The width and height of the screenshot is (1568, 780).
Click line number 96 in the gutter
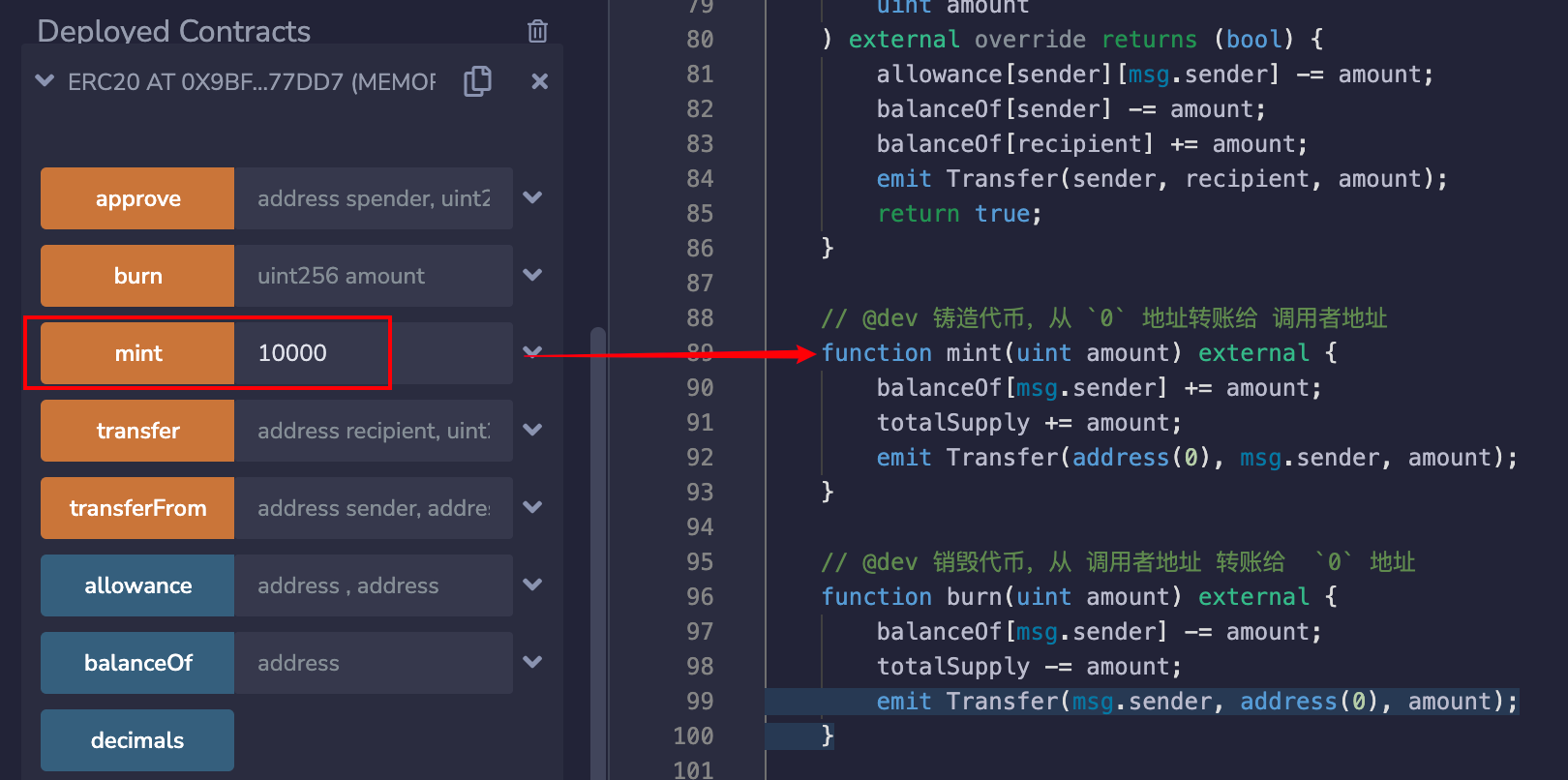(x=700, y=597)
